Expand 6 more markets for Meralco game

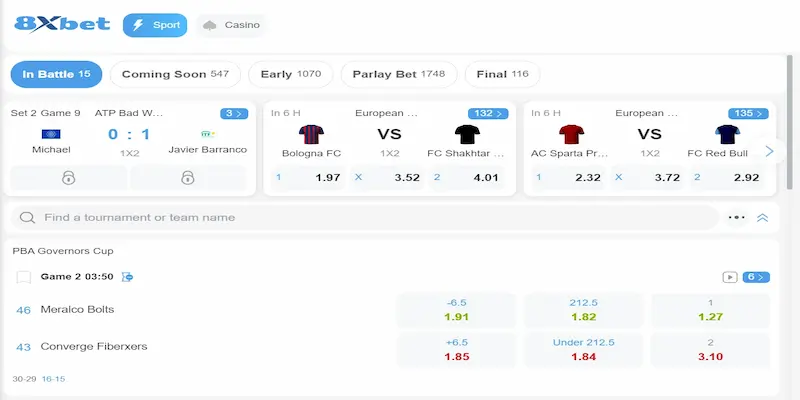[754, 277]
